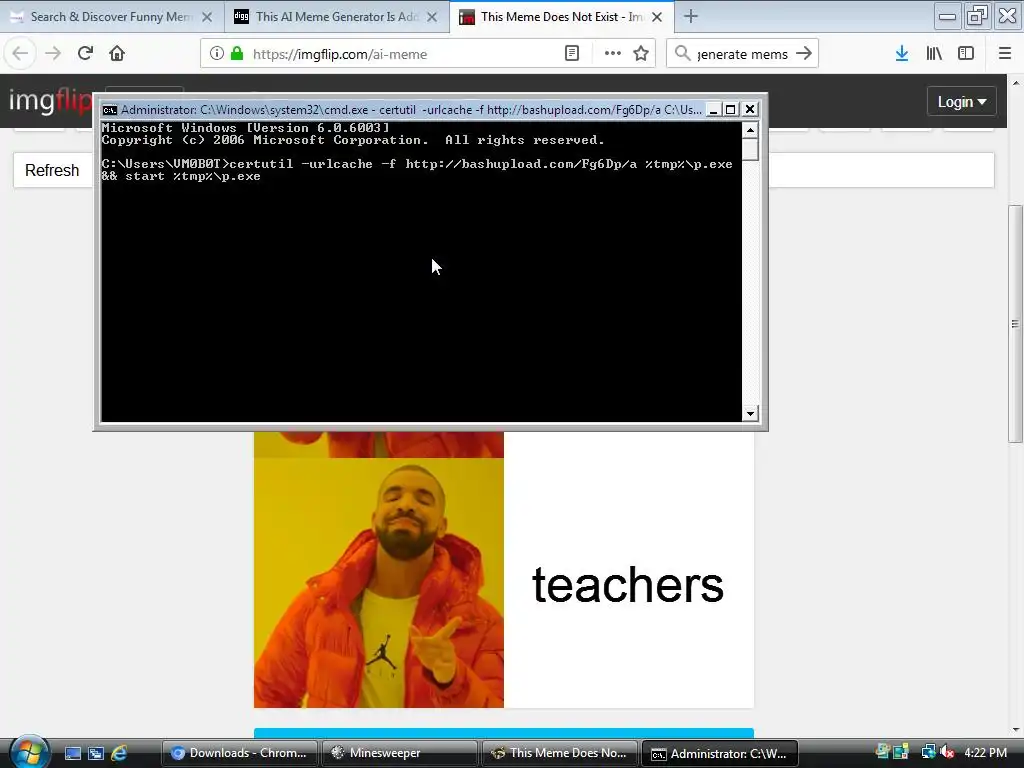Close the 'This AI Meme Generator' tab

pos(432,17)
